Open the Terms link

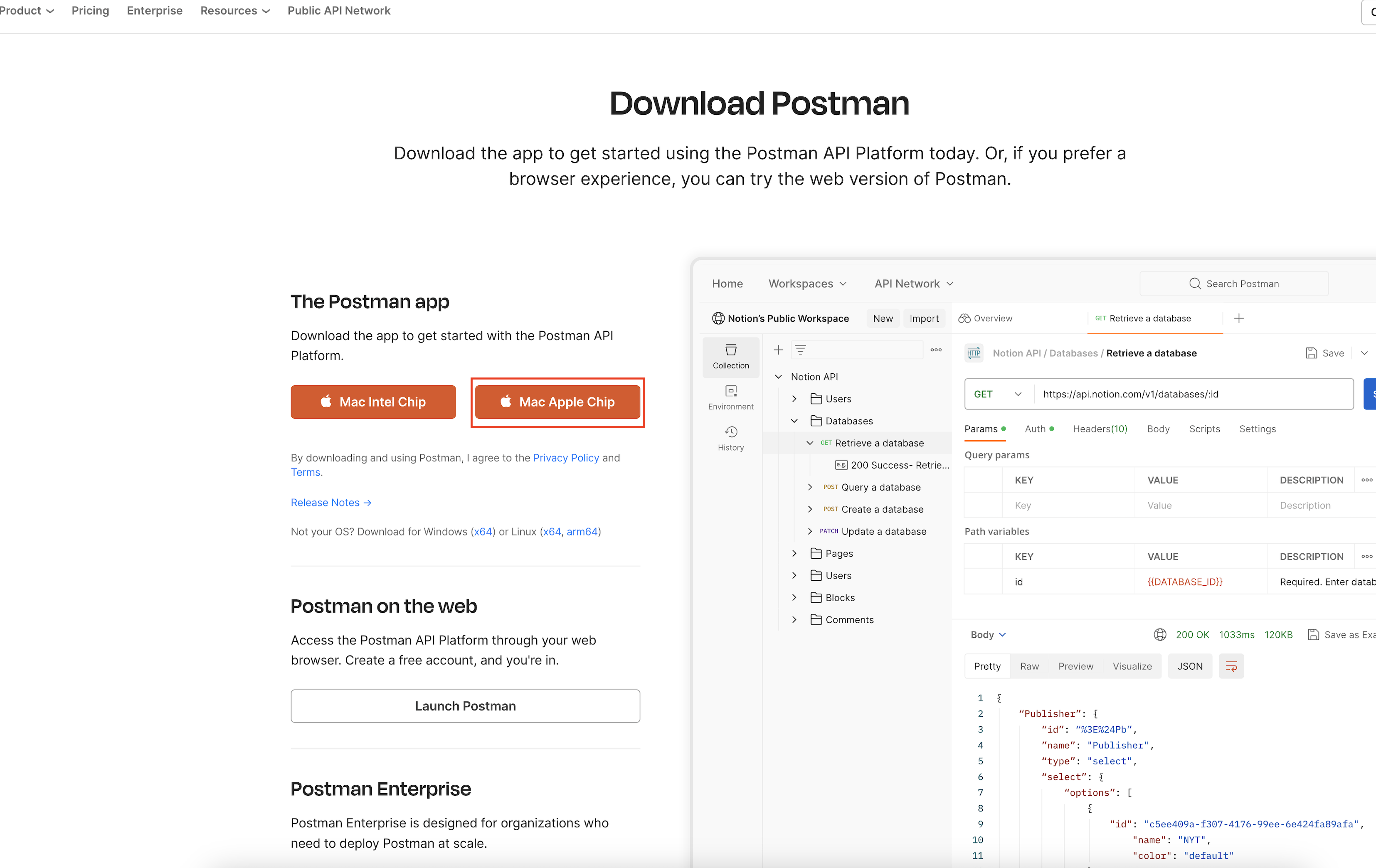305,472
